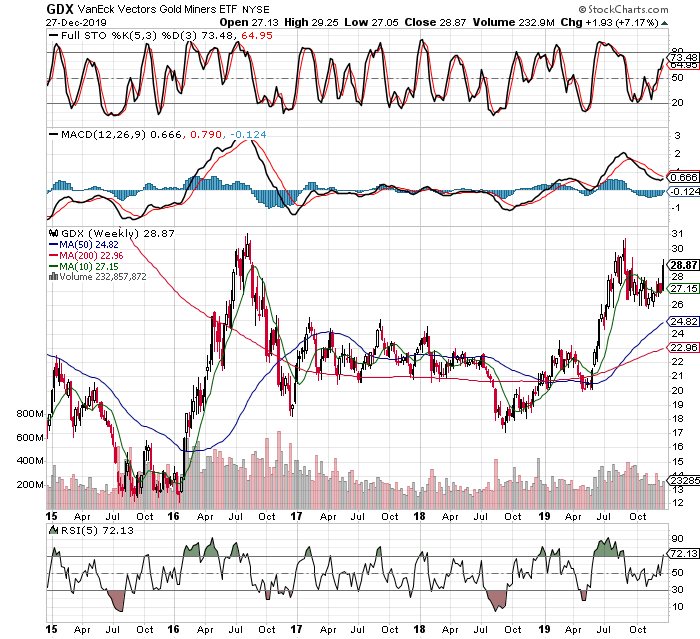Image resolution: width=700 pixels, height=639 pixels.
Task: Click the Open 27.13 value
Action: (x=249, y=22)
